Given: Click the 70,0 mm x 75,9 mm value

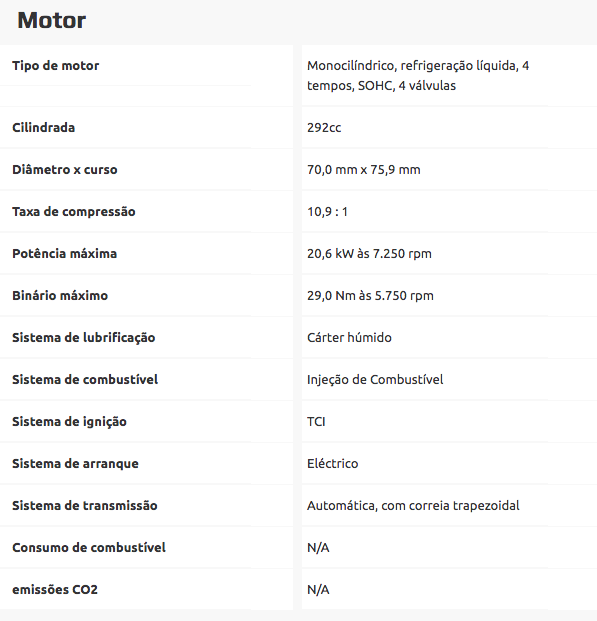Looking at the screenshot, I should point(364,170).
